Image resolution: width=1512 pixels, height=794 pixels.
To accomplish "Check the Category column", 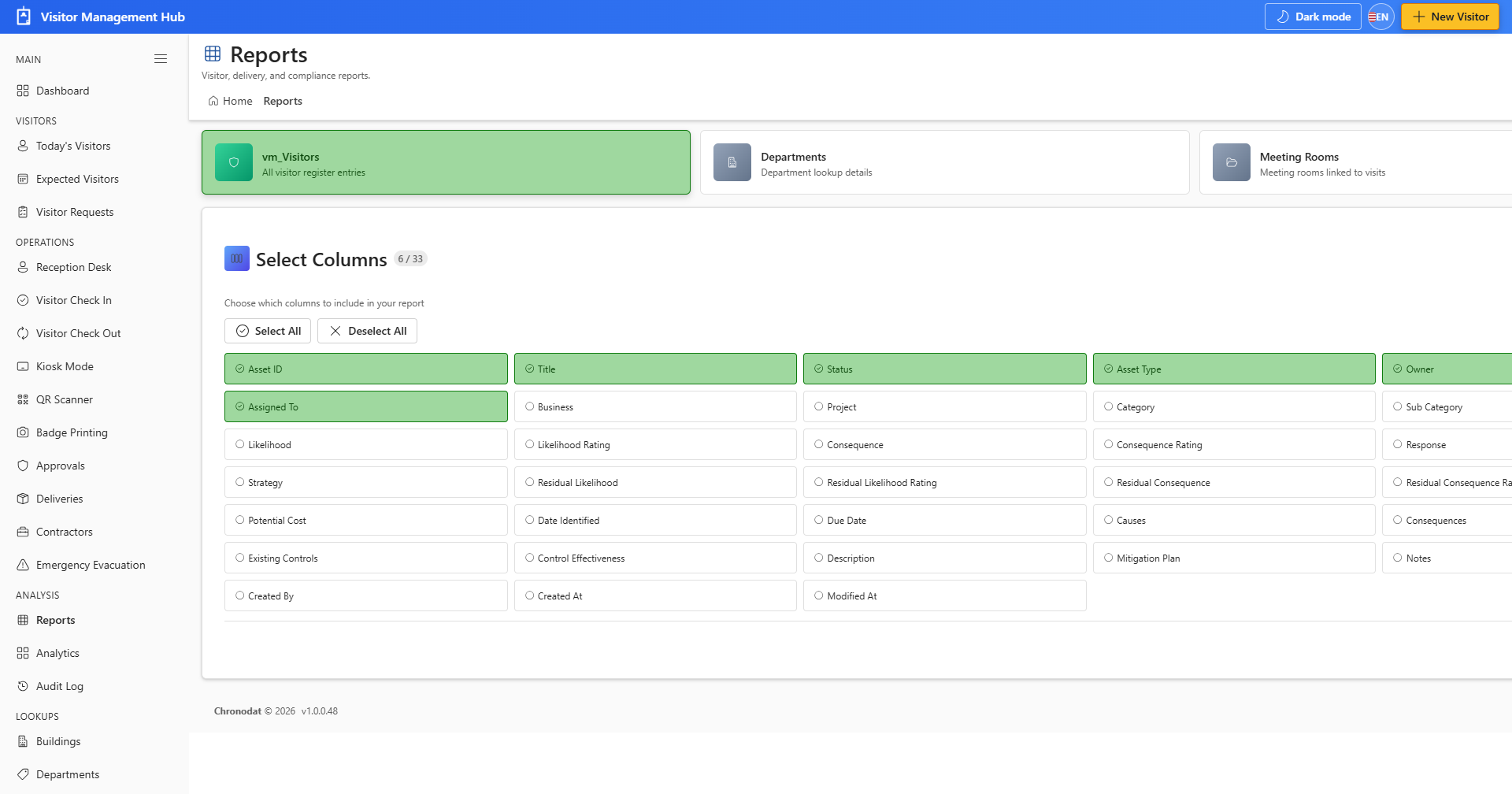I will click(1234, 406).
